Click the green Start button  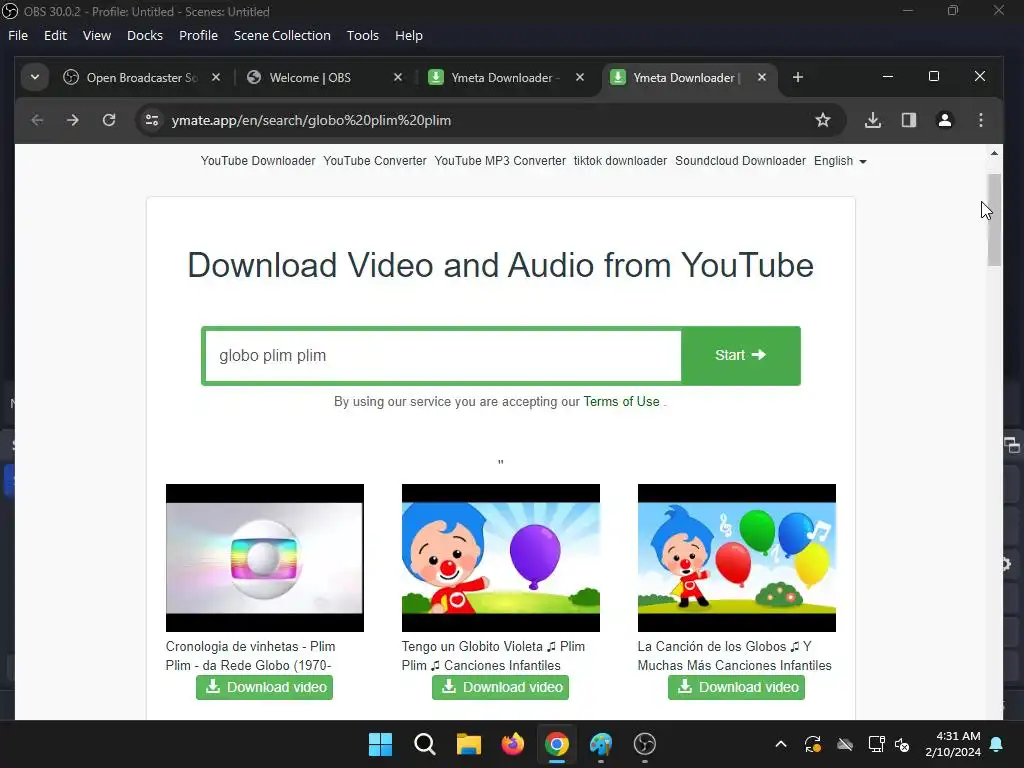tap(741, 355)
